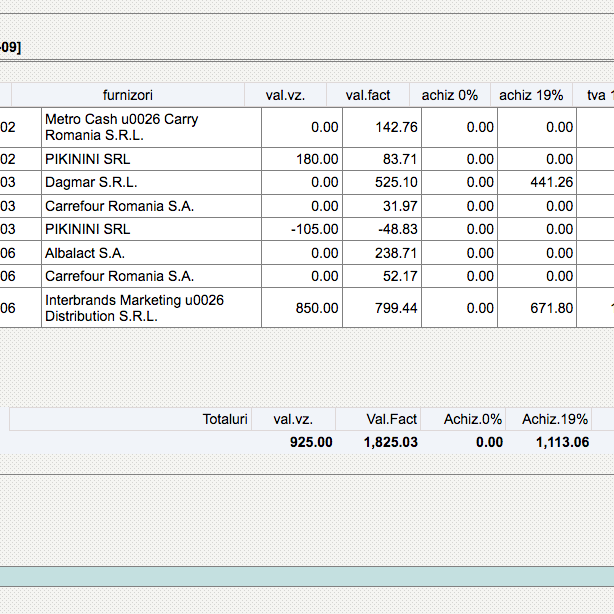Image resolution: width=614 pixels, height=614 pixels.
Task: Select the 1,825.03 total invoice value
Action: pyautogui.click(x=391, y=442)
